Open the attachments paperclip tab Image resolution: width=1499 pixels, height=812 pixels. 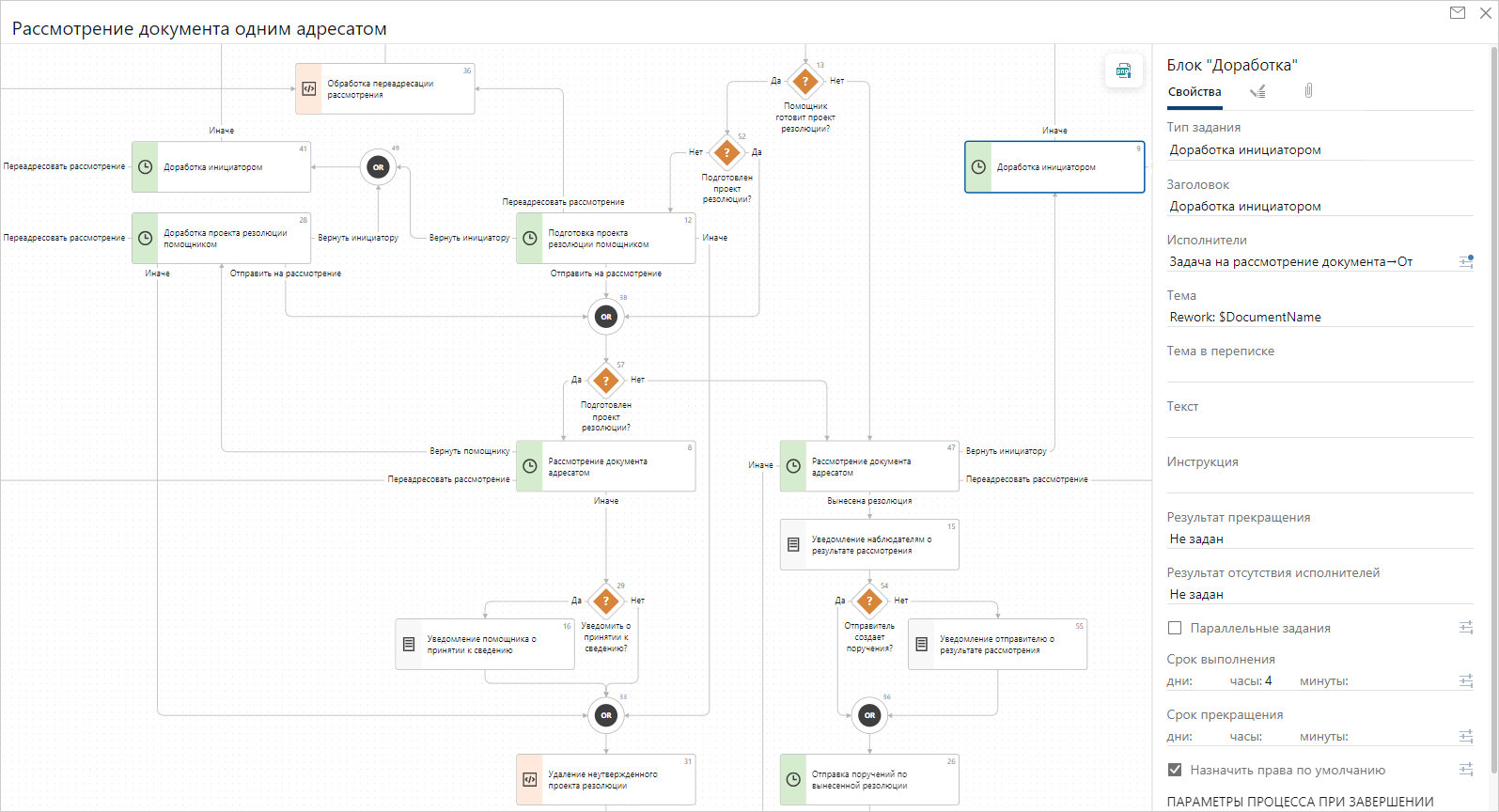[x=1308, y=91]
